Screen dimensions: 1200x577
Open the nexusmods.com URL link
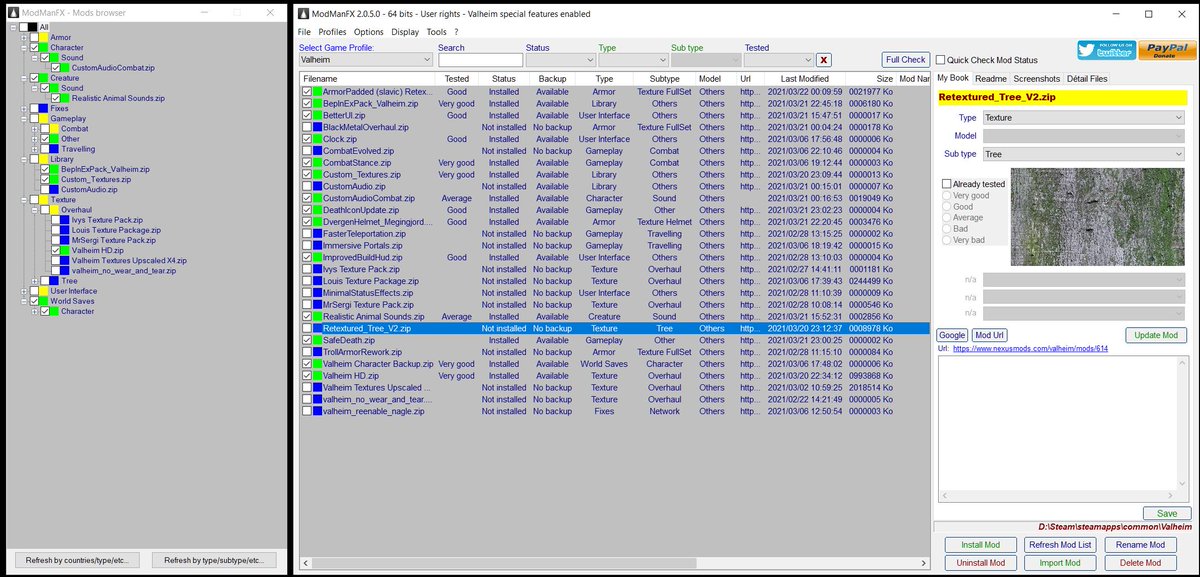(1030, 349)
